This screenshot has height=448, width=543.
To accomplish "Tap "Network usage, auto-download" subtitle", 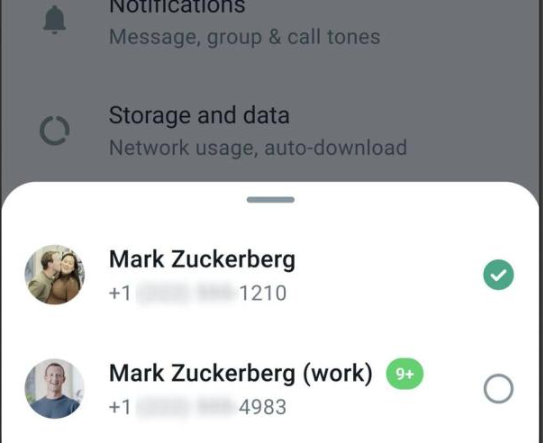I will coord(258,148).
